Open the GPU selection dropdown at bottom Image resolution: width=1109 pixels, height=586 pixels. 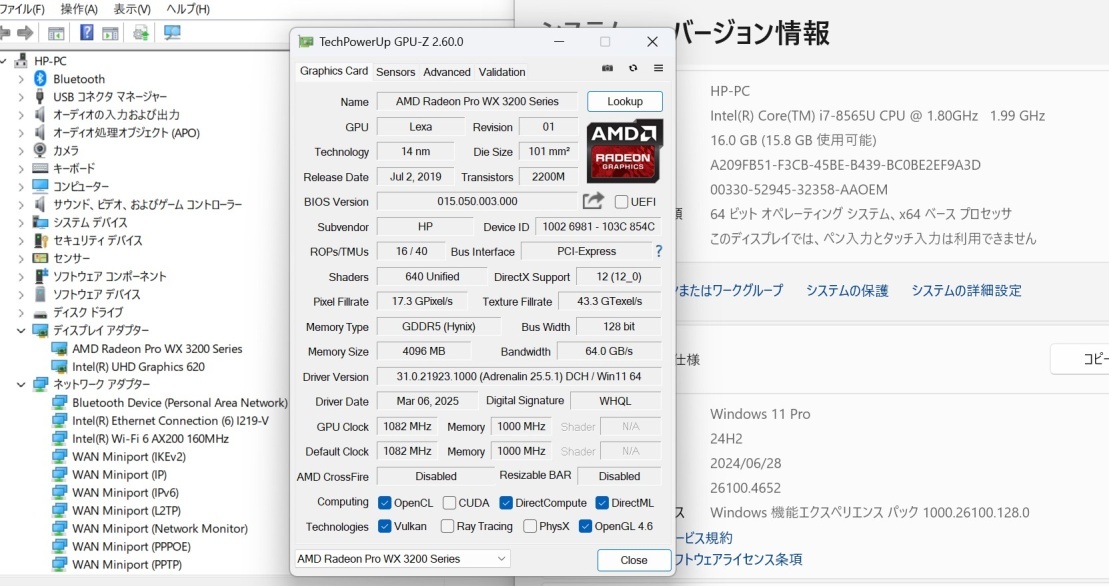pos(402,559)
